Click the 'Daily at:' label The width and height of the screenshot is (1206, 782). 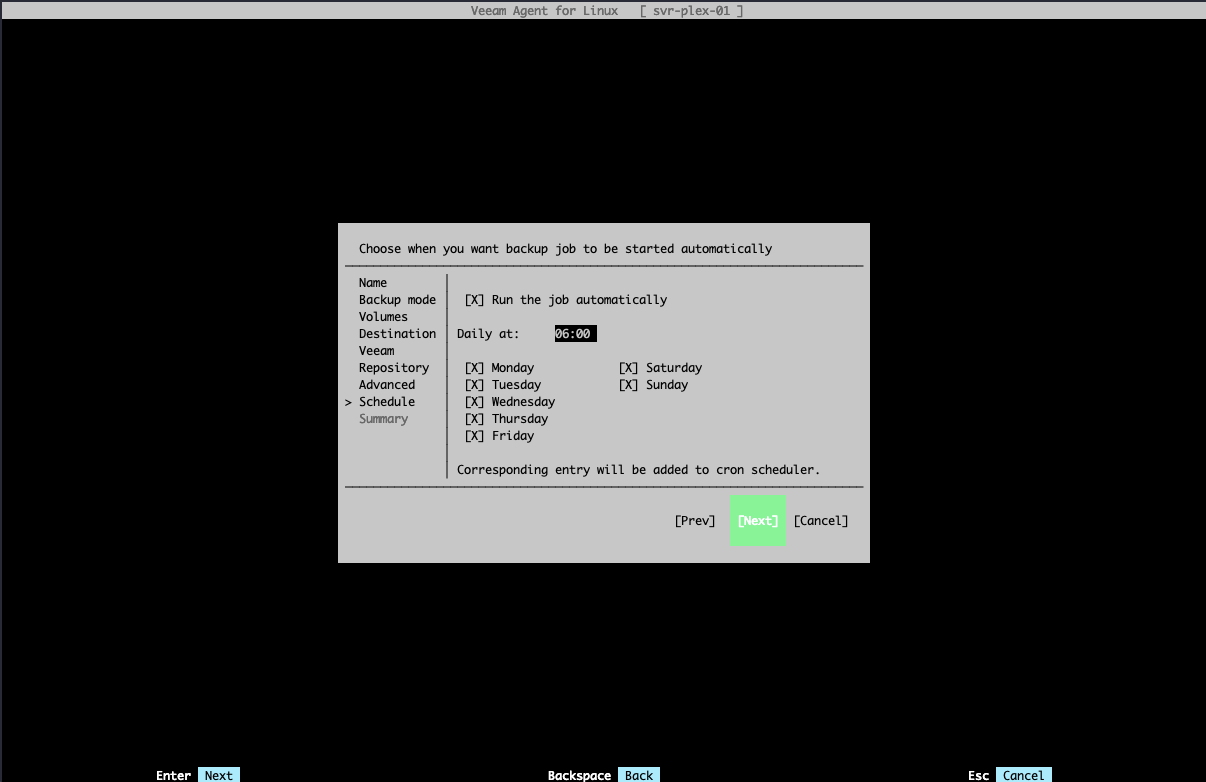tap(489, 334)
